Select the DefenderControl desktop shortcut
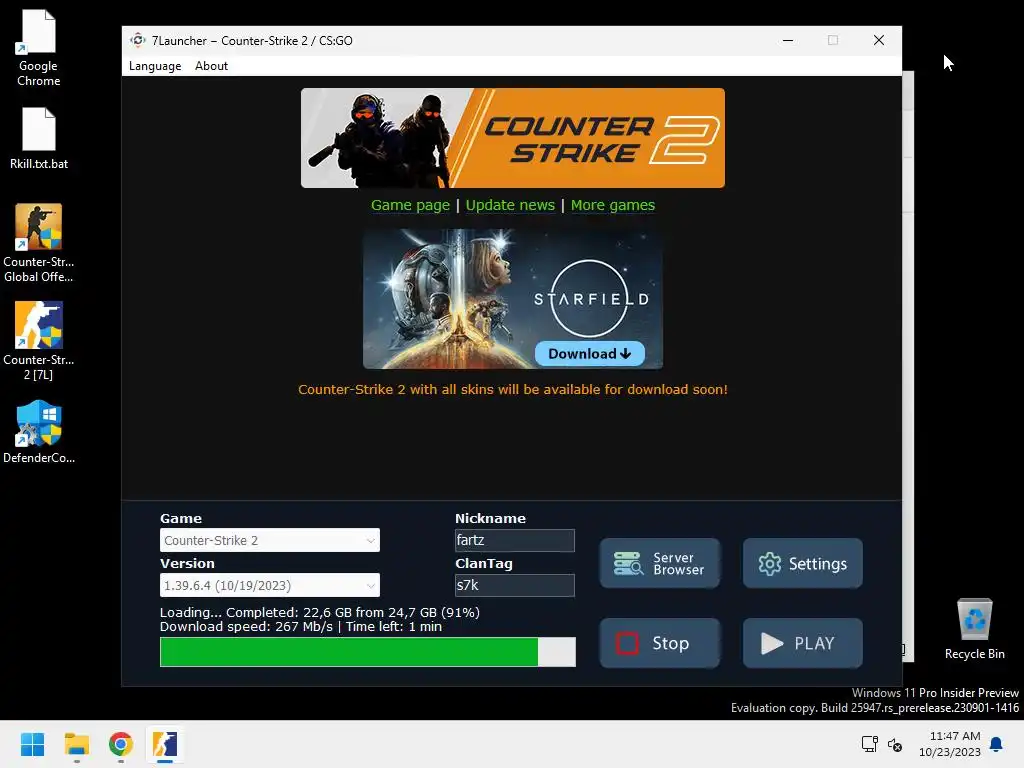The image size is (1024, 768). click(x=39, y=432)
